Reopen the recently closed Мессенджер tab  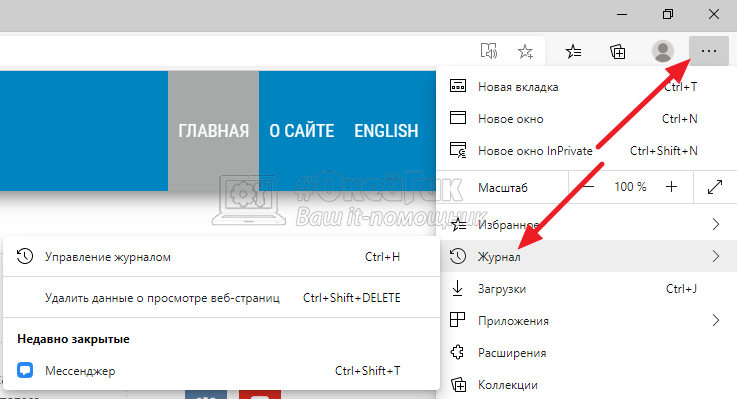[x=221, y=370]
